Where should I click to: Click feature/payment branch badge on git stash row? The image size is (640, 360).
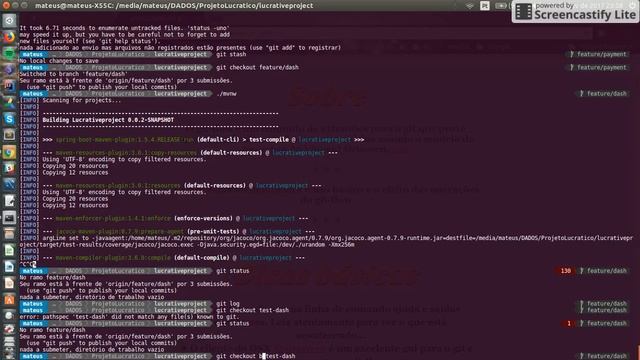(598, 54)
